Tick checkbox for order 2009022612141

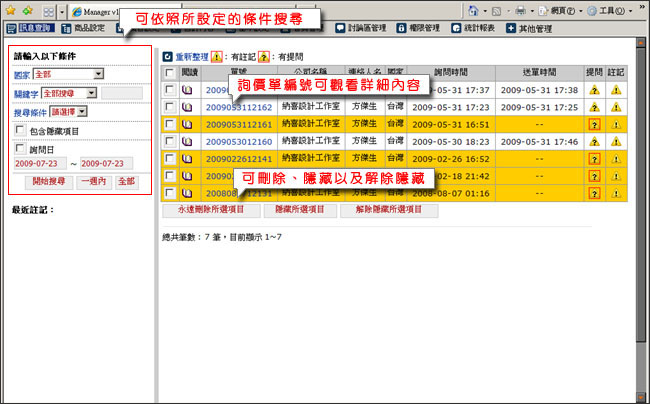tap(170, 158)
